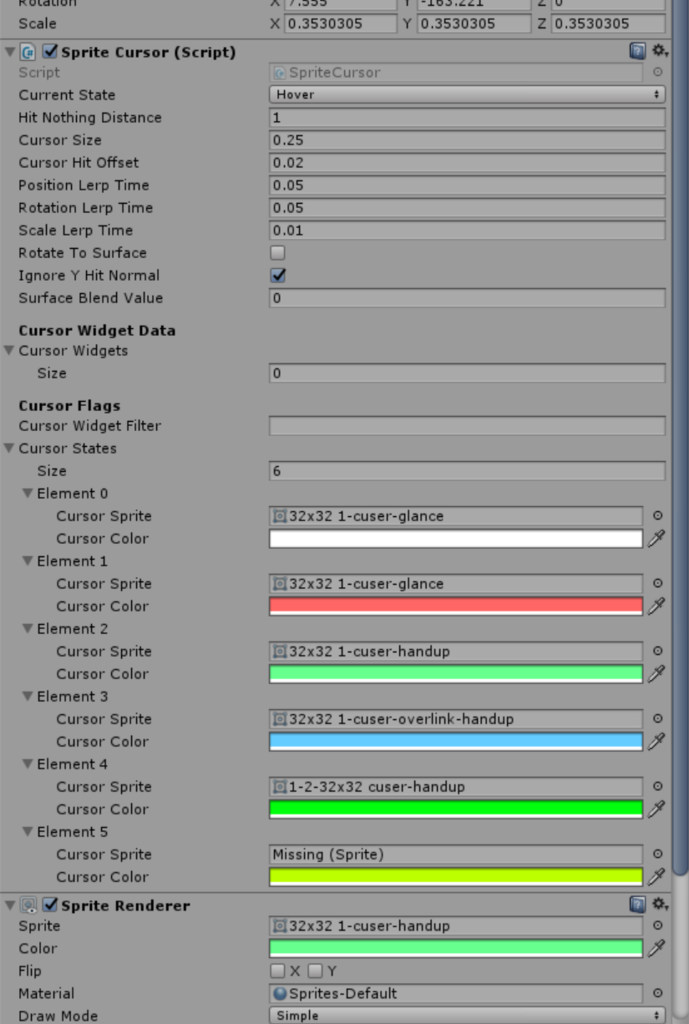Click Cursor States Size field
Screen dimensions: 689x1024
[467, 471]
